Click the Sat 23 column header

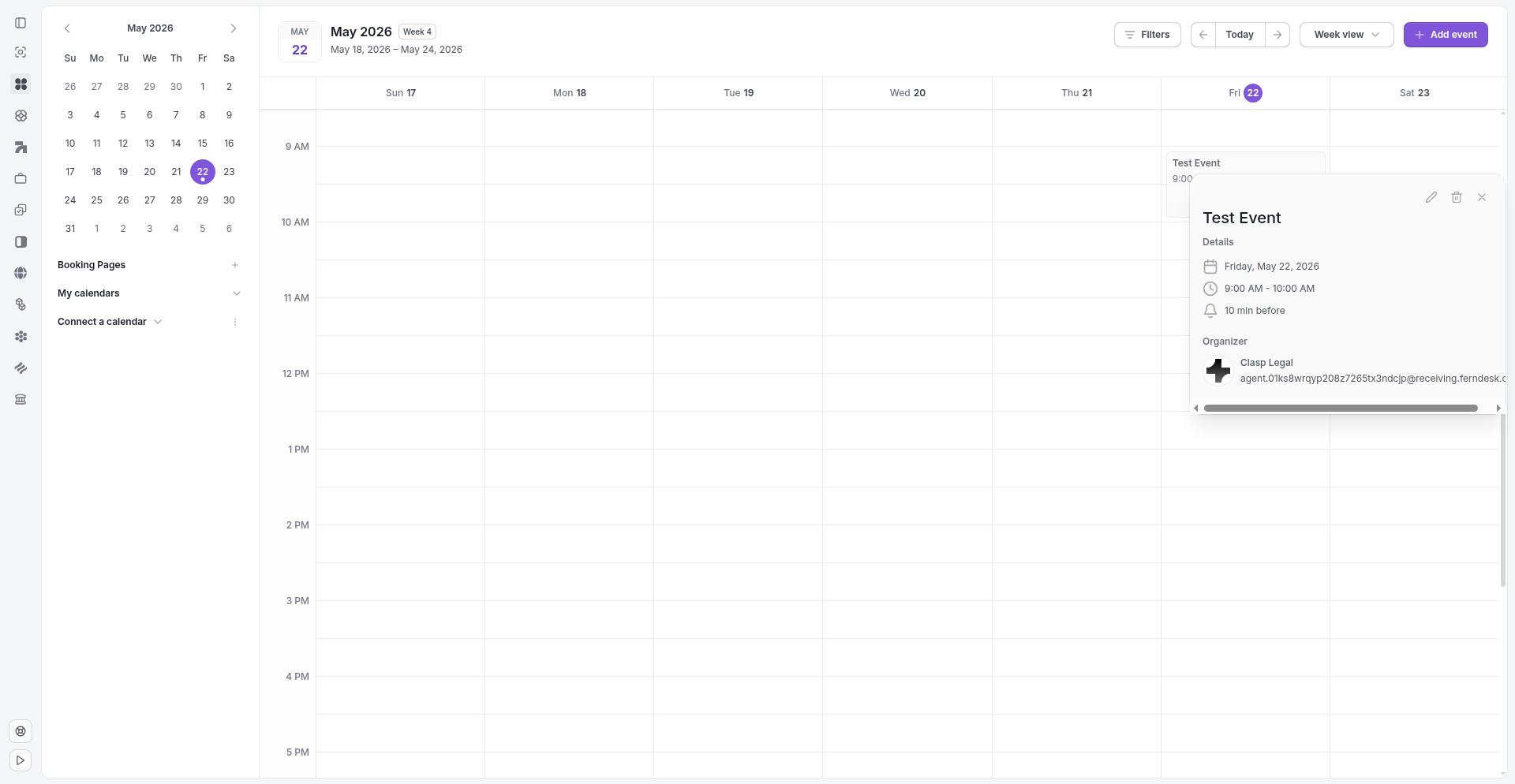tap(1414, 93)
